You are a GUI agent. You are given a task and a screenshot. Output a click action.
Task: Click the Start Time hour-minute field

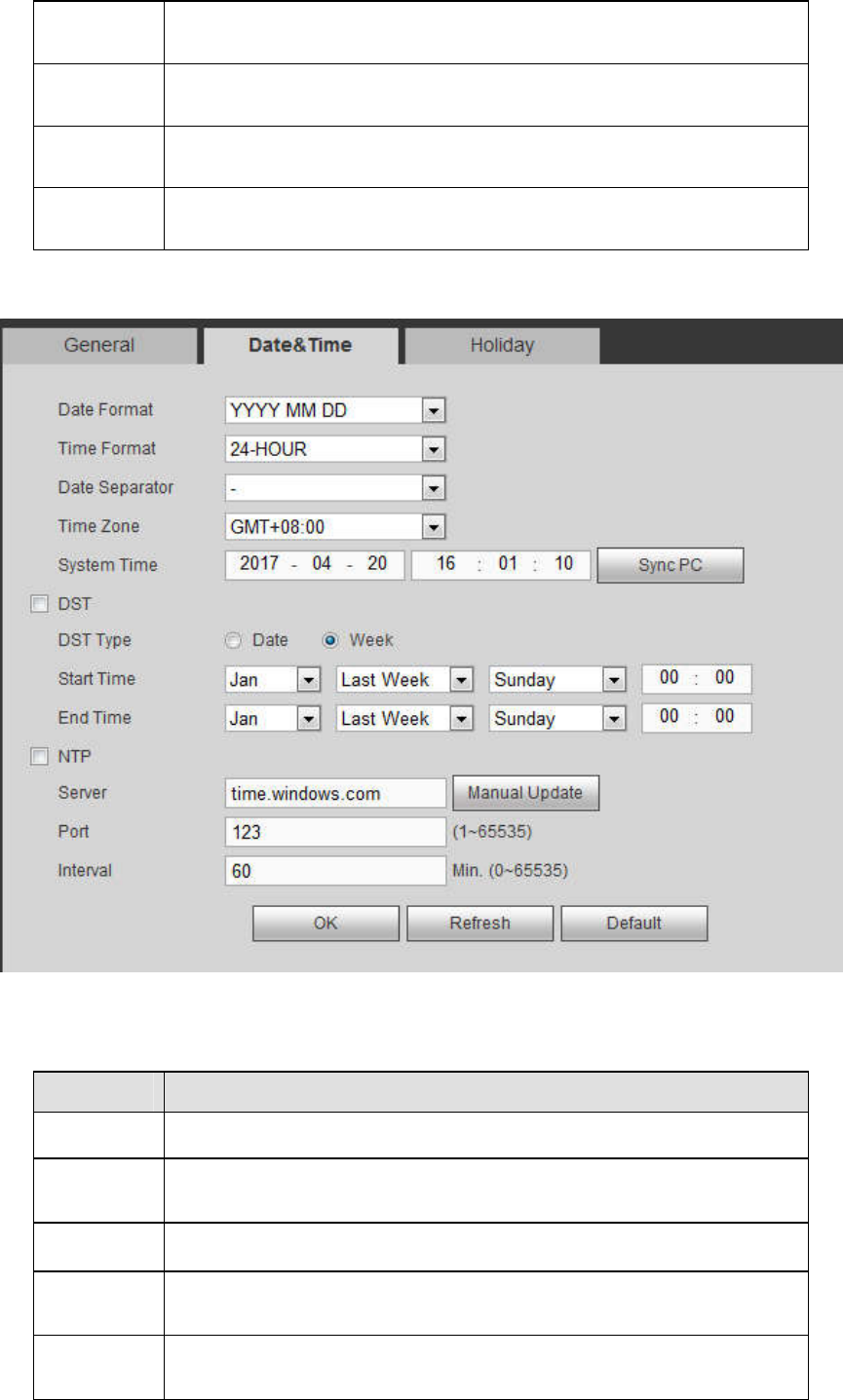click(697, 679)
